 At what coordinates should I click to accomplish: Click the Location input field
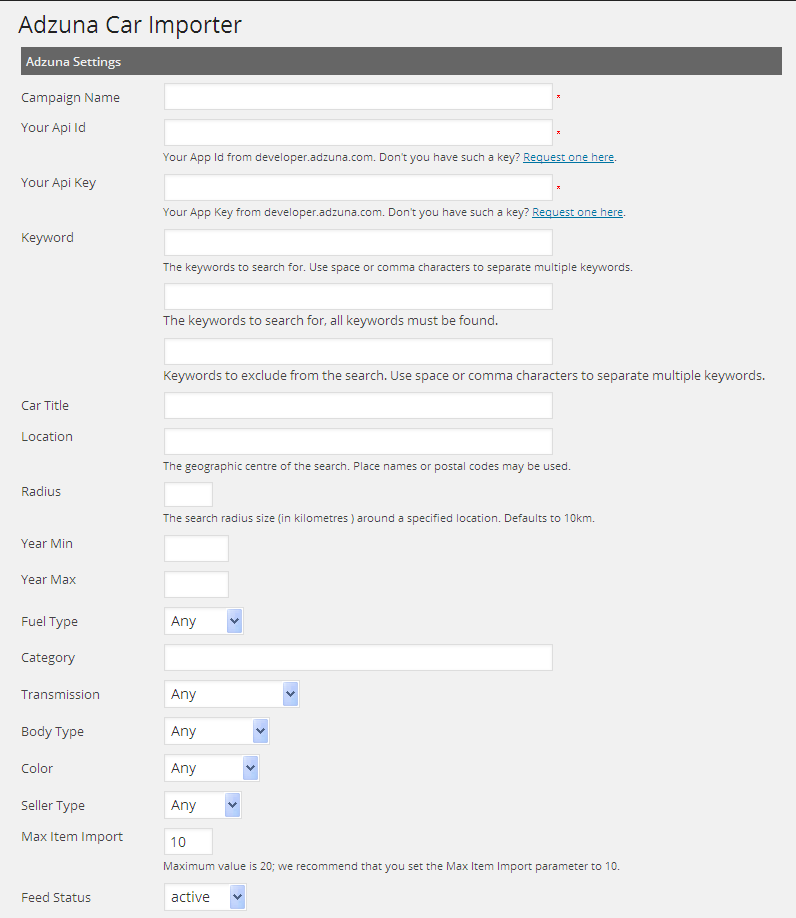tap(358, 442)
